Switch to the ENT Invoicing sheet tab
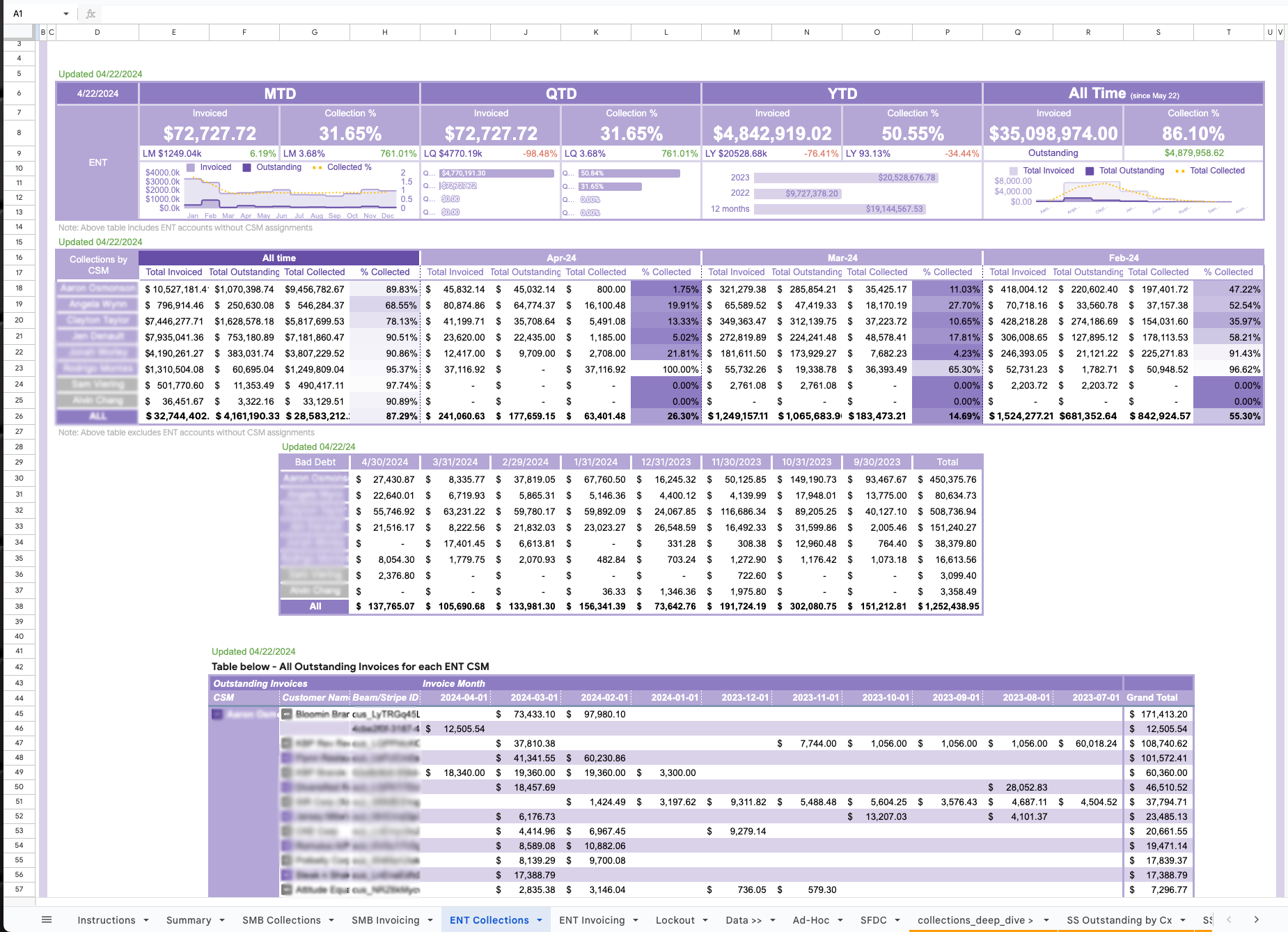This screenshot has width=1288, height=932. (x=592, y=920)
